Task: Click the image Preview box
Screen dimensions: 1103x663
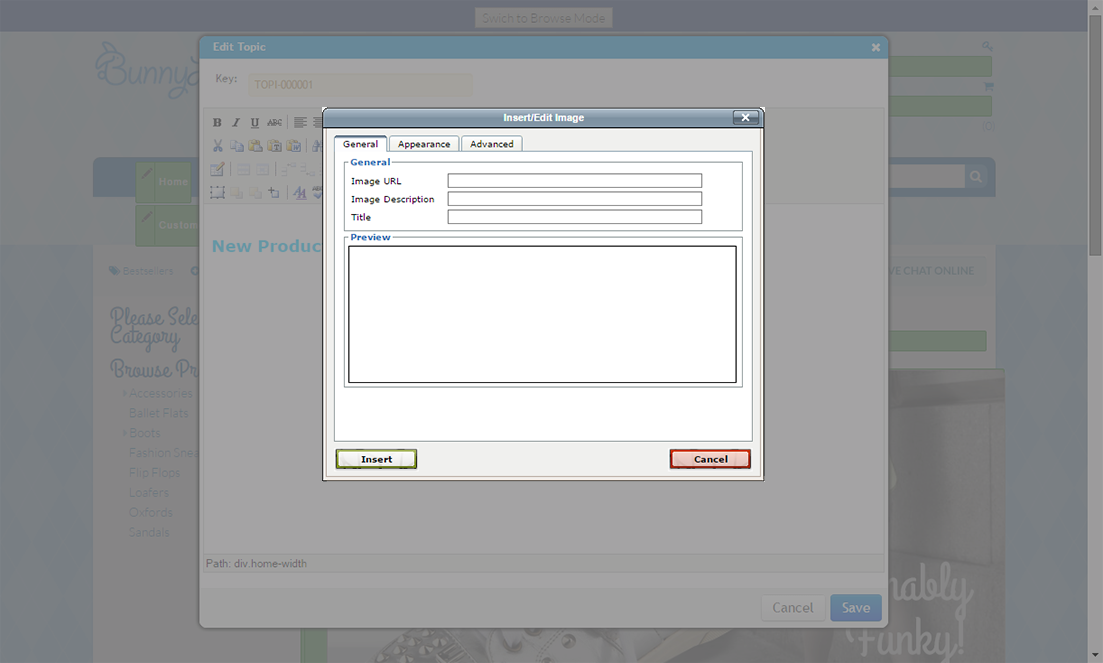Action: pyautogui.click(x=542, y=314)
